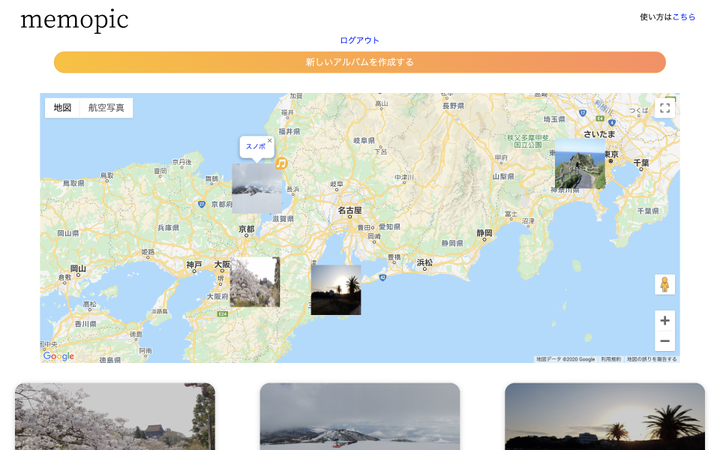Open the スノボ link in the map popup
Viewport: 720px width, 450px height.
point(255,146)
